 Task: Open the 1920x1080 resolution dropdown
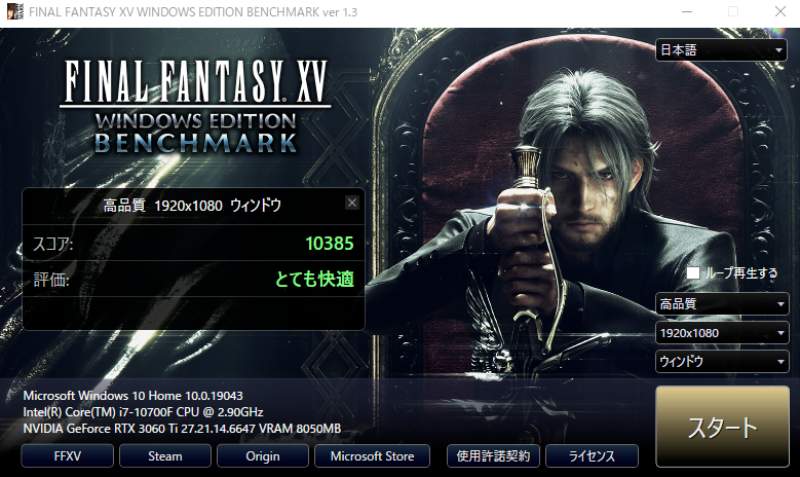tap(721, 333)
